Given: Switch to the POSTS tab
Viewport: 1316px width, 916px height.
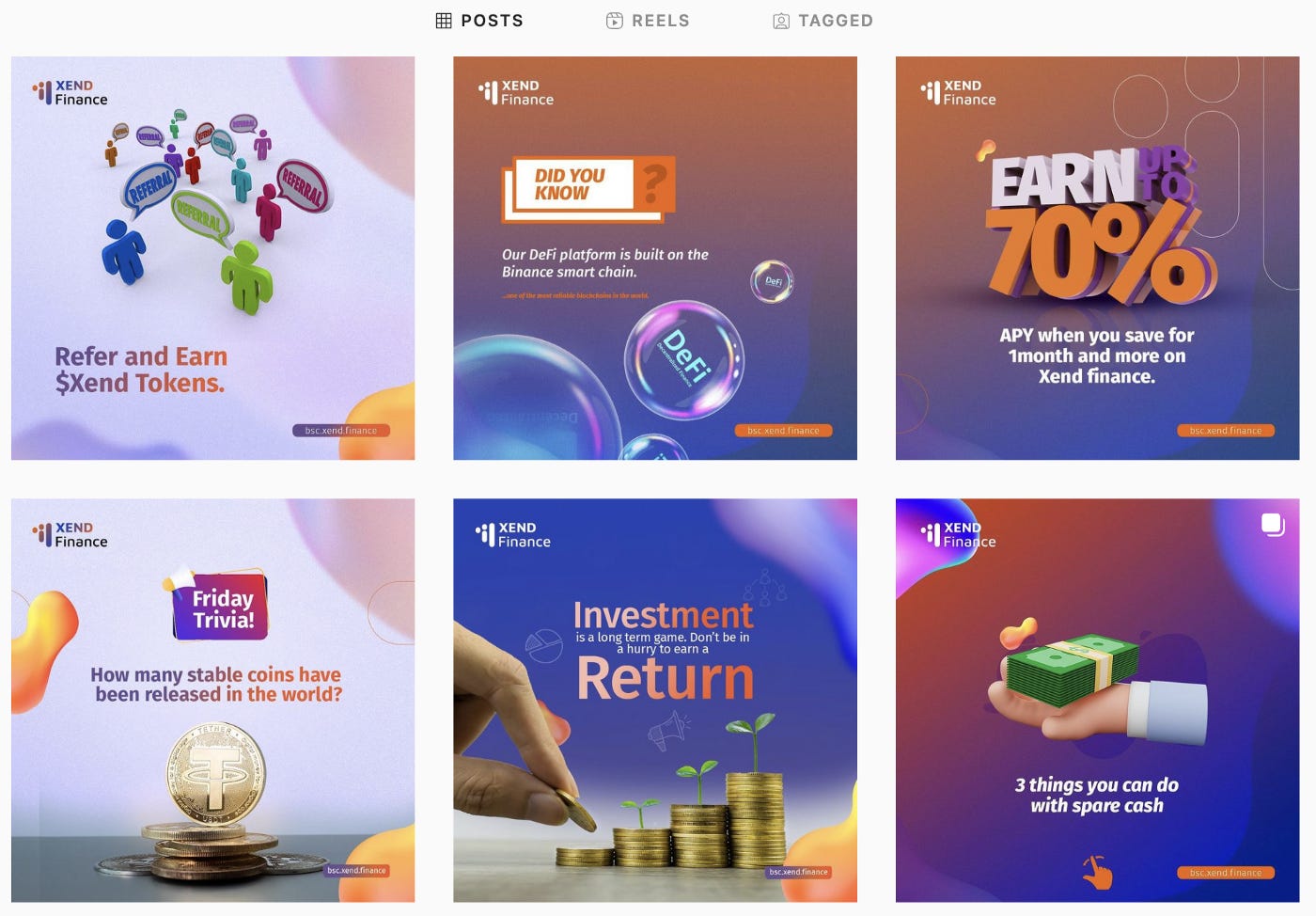Looking at the screenshot, I should (x=480, y=21).
